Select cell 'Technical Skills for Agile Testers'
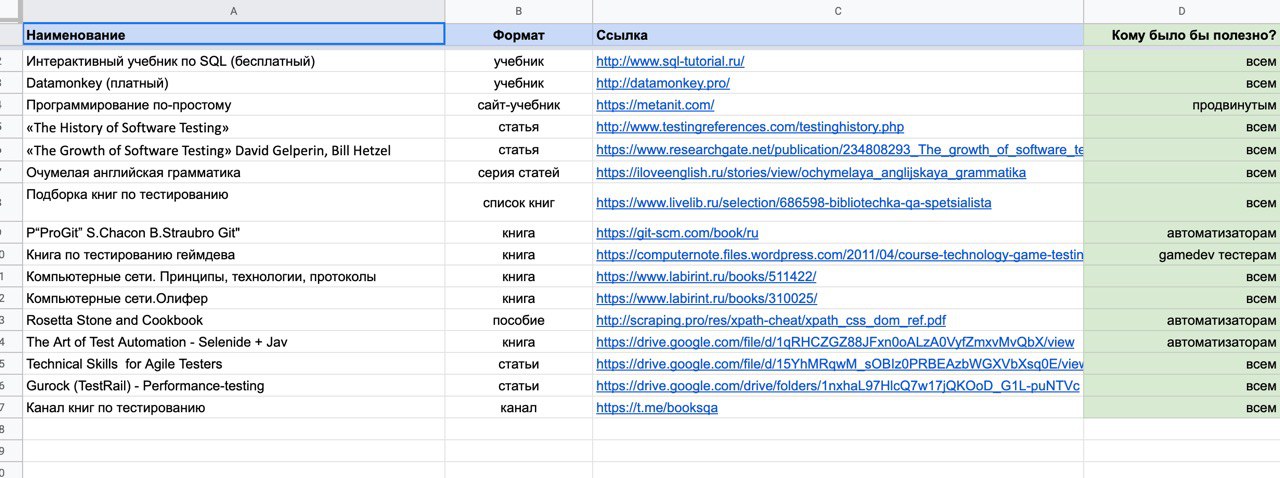Screen dimensions: 1280x478 pos(234,364)
